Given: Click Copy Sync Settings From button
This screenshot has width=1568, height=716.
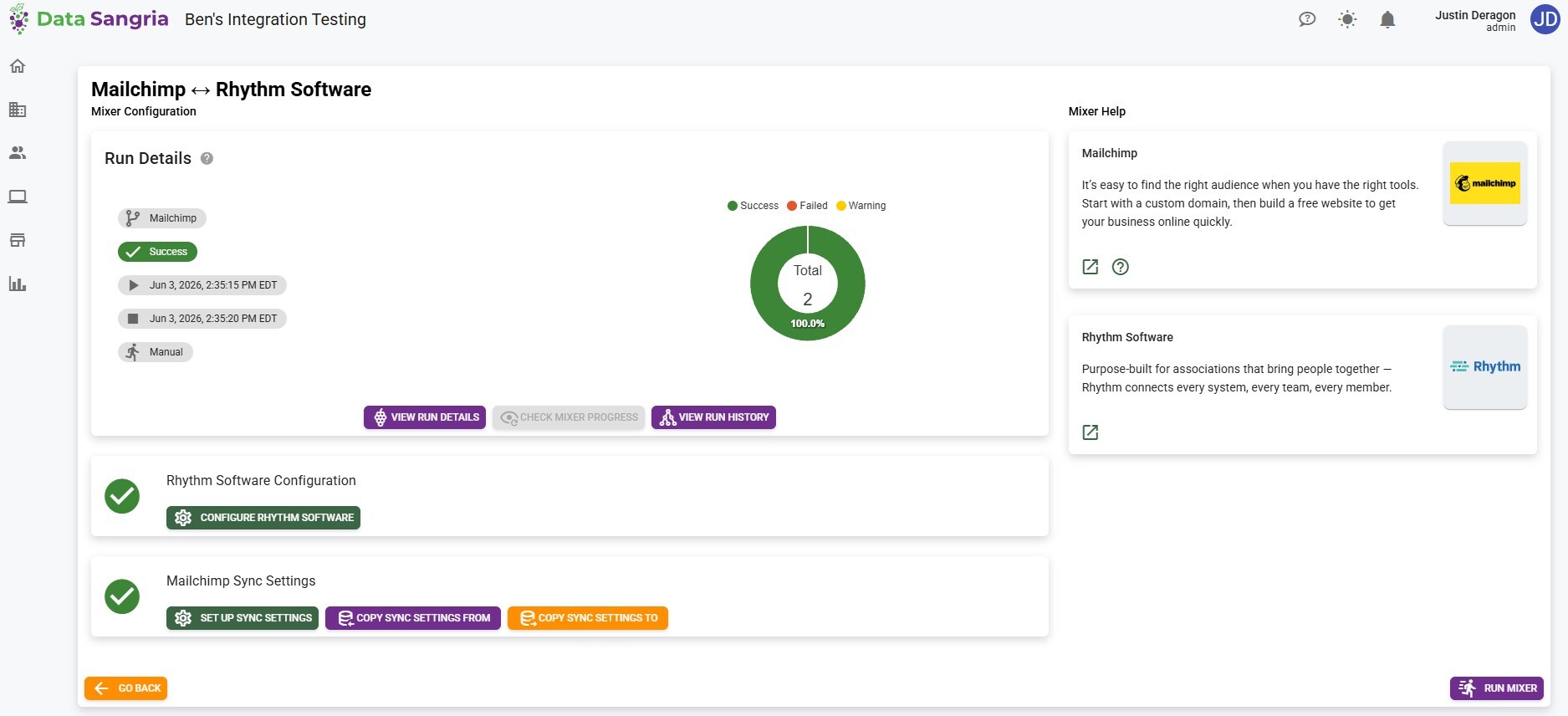Looking at the screenshot, I should coord(413,618).
